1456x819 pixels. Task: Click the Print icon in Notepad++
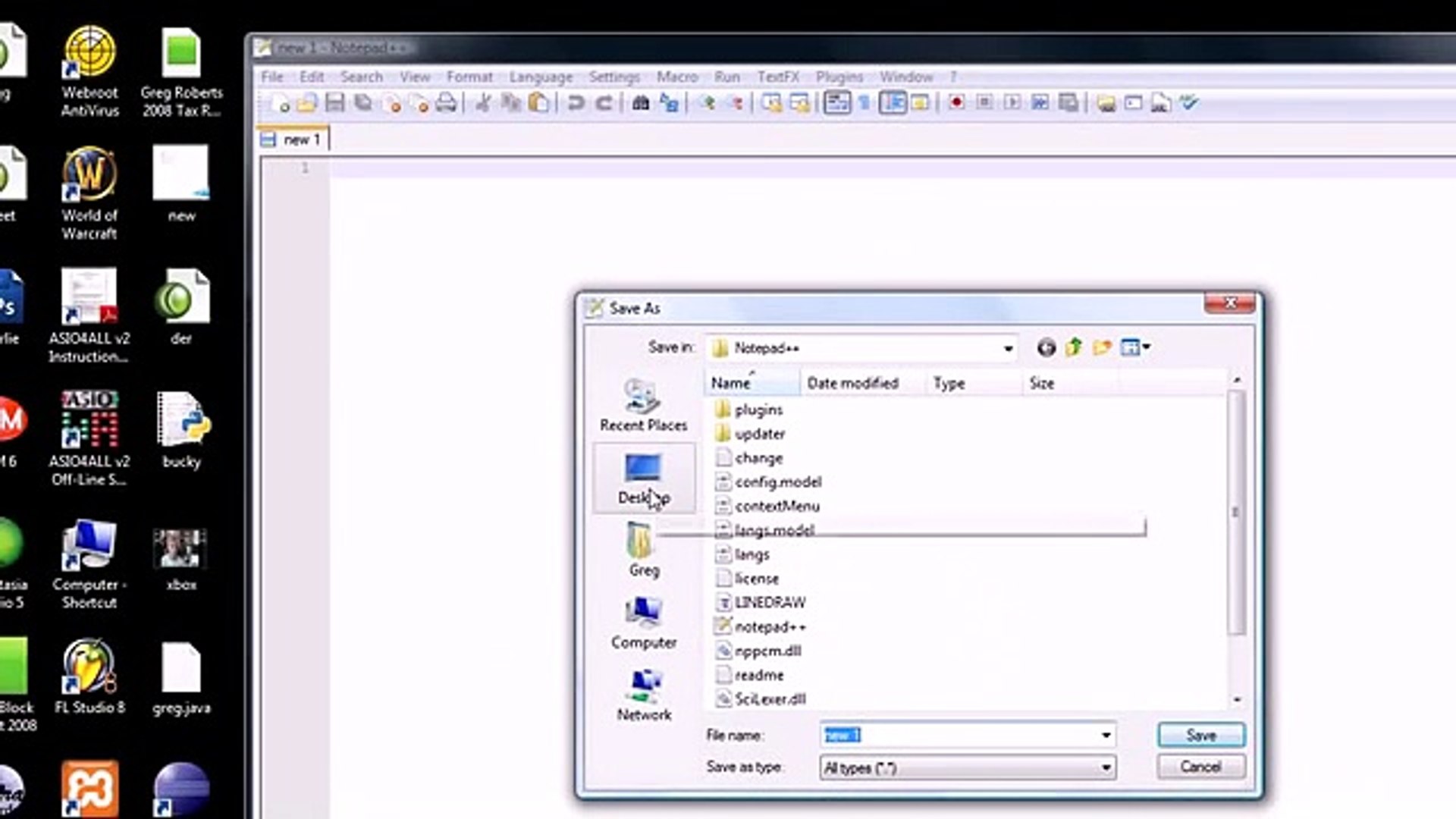pos(447,103)
